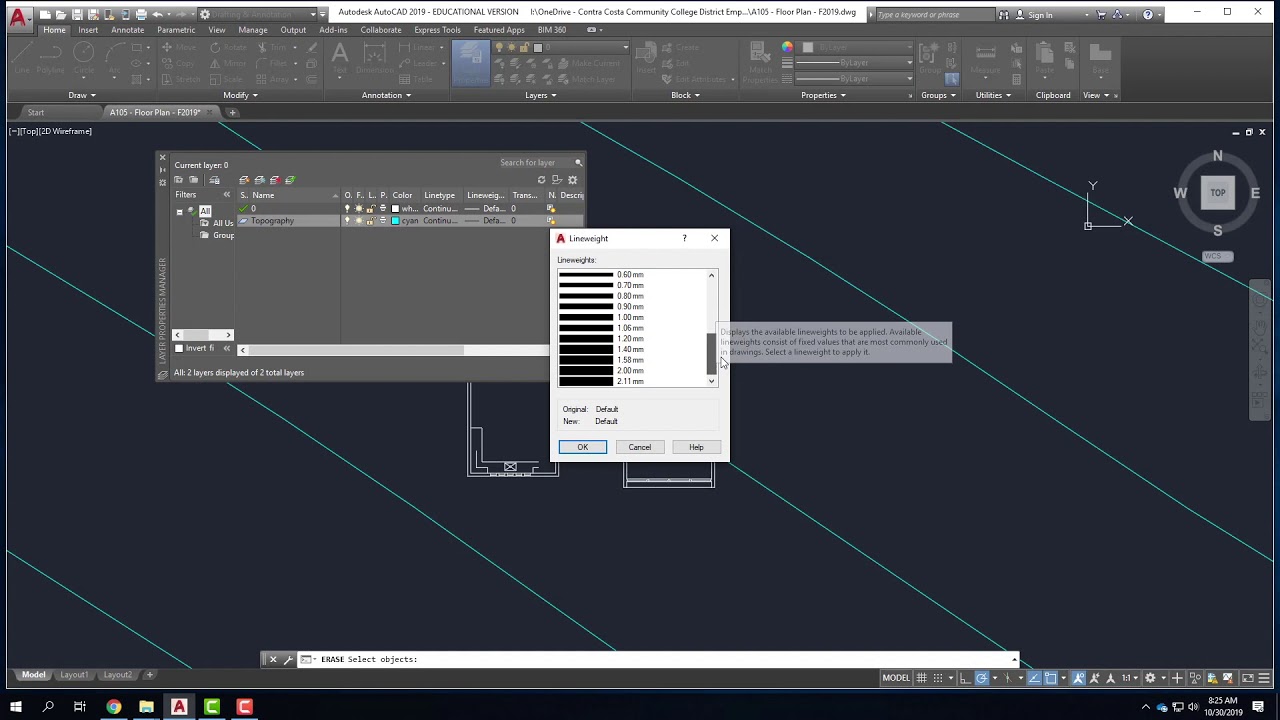Viewport: 1280px width, 720px height.
Task: Select the Polyline tool
Action: click(49, 57)
